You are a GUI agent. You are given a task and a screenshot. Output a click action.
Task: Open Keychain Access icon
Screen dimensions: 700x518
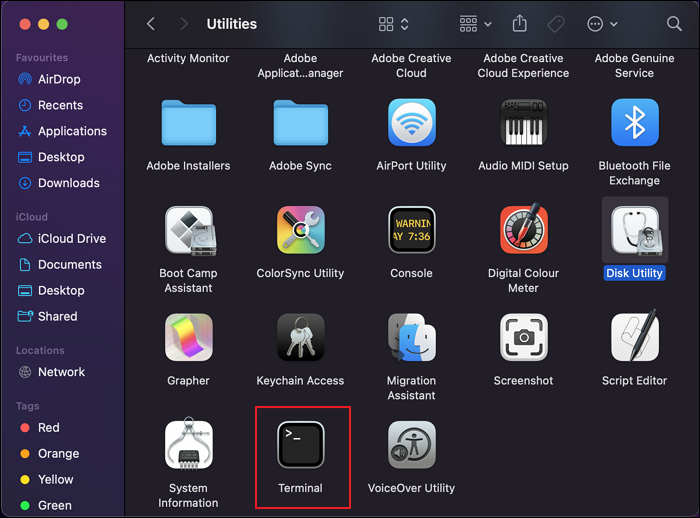300,337
